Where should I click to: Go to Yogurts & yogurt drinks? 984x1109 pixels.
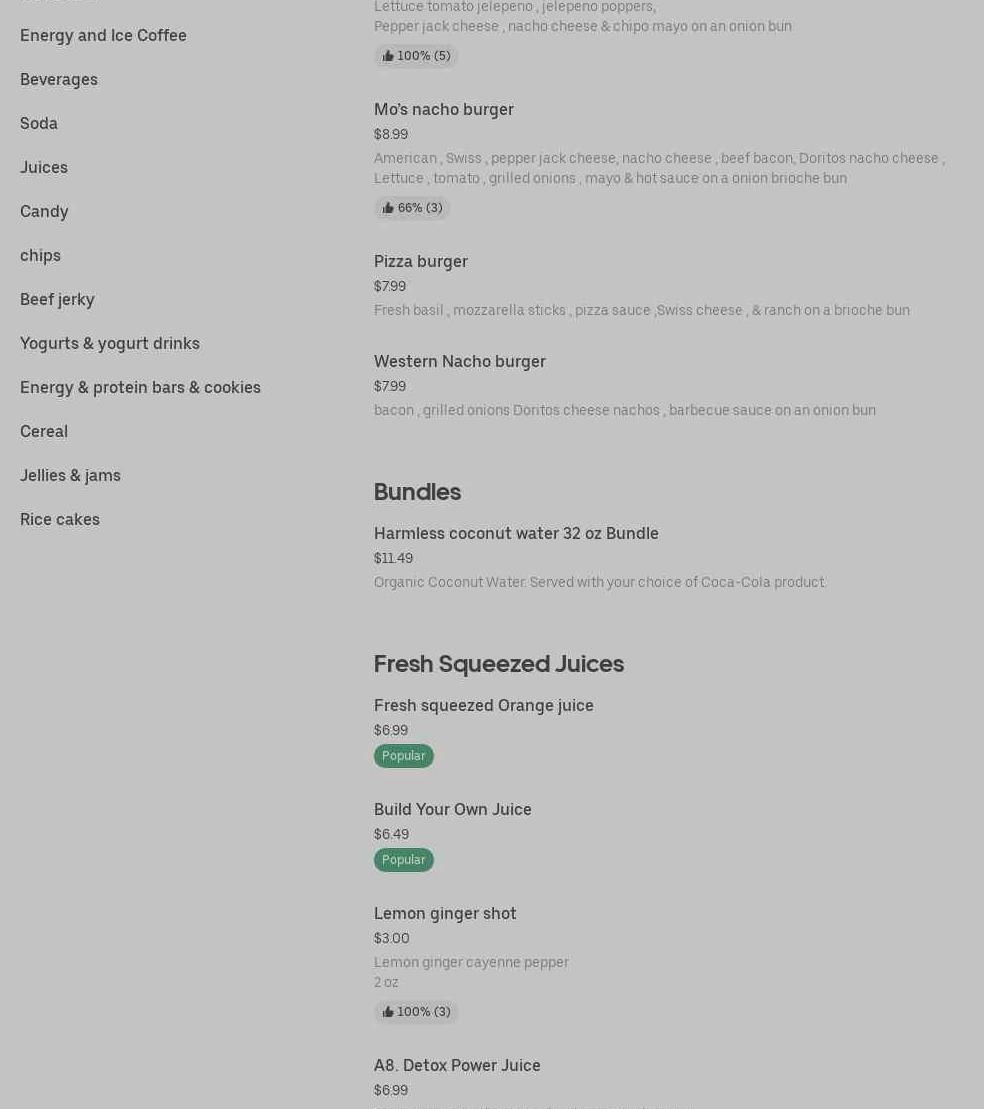(x=110, y=343)
